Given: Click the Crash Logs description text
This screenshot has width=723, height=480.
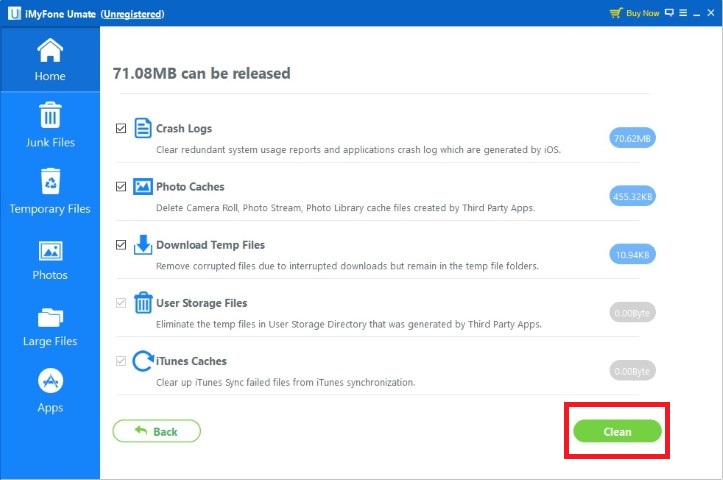Looking at the screenshot, I should coord(358,150).
